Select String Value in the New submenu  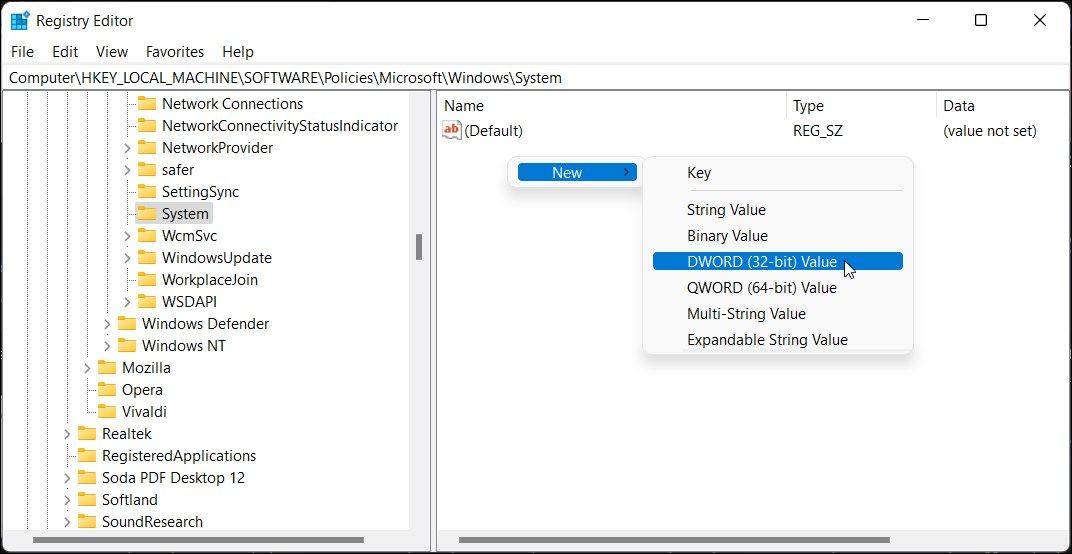(726, 210)
